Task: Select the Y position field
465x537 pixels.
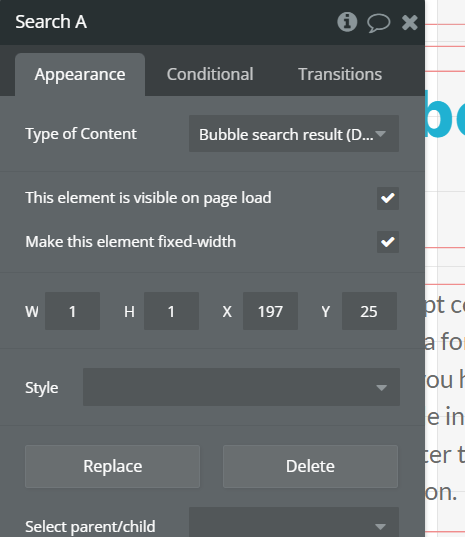Action: (369, 311)
